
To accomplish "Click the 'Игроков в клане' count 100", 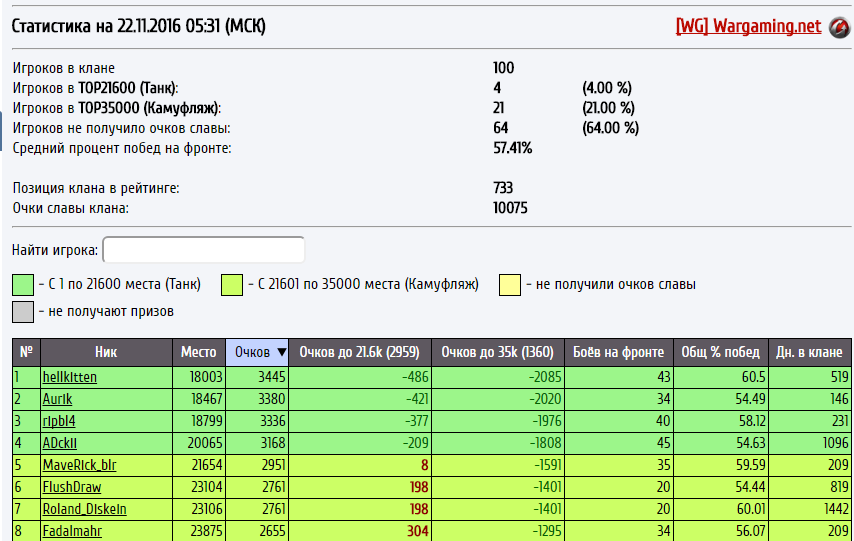I will [503, 68].
